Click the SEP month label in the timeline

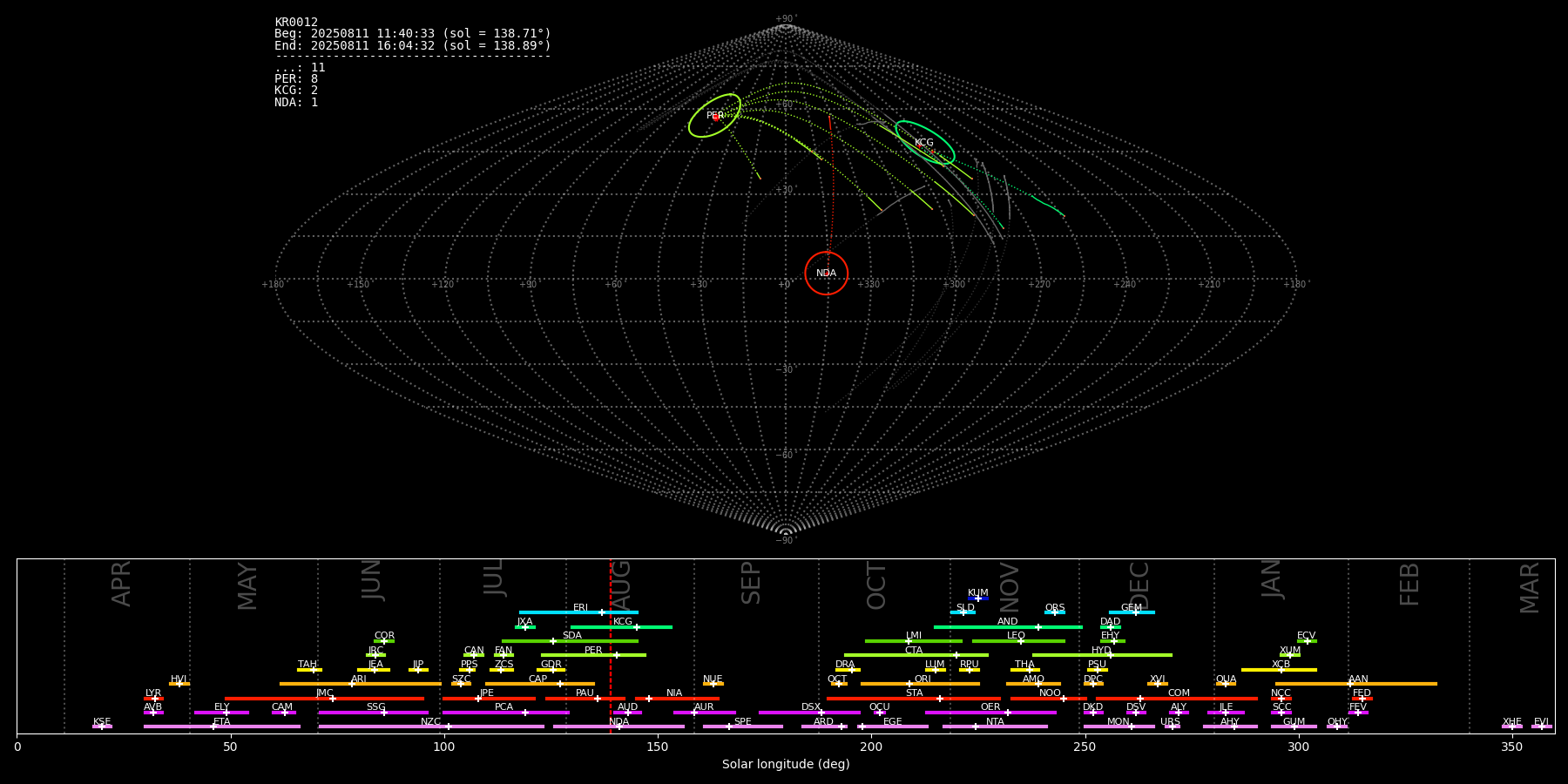pyautogui.click(x=751, y=583)
